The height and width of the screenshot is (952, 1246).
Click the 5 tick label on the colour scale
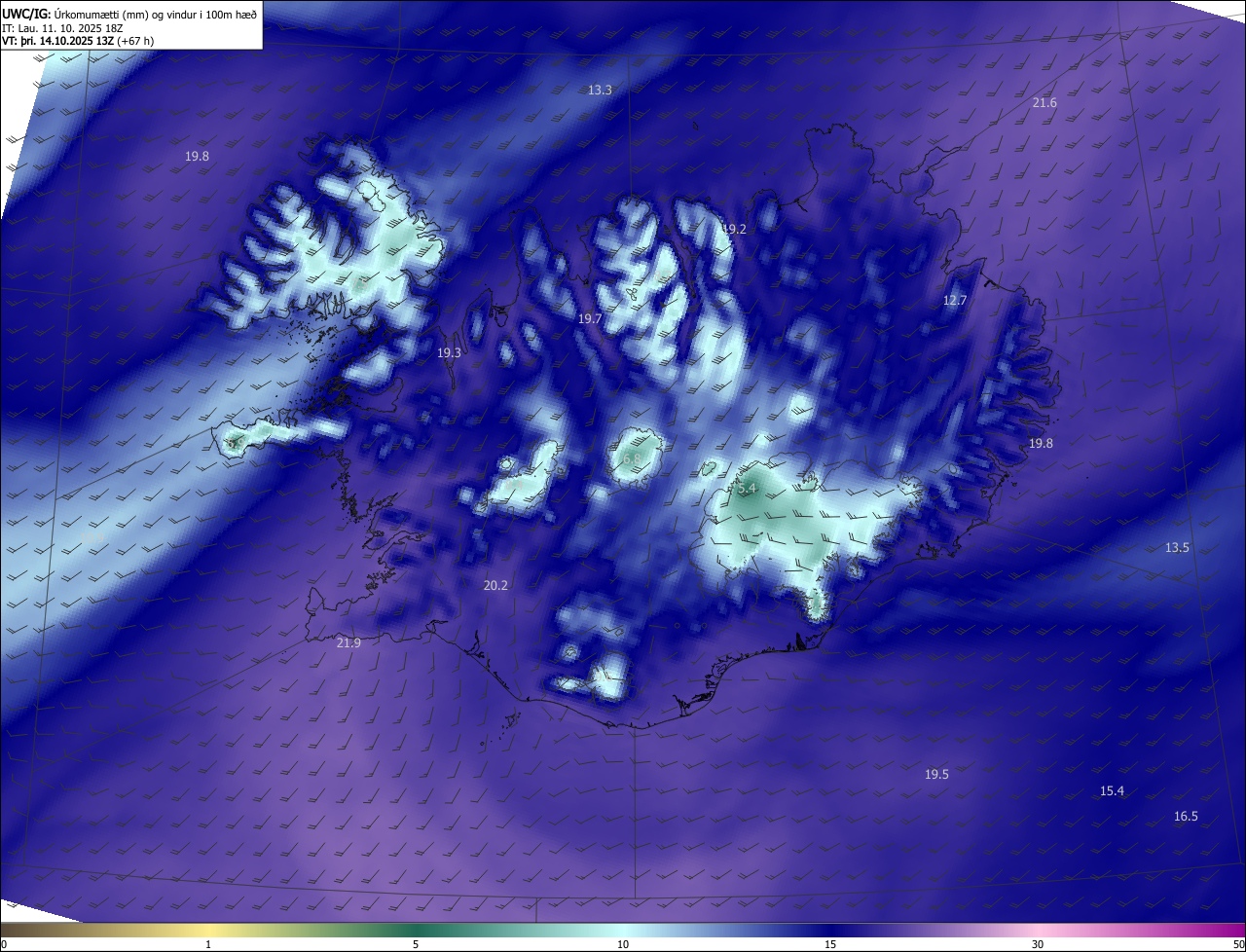416,944
